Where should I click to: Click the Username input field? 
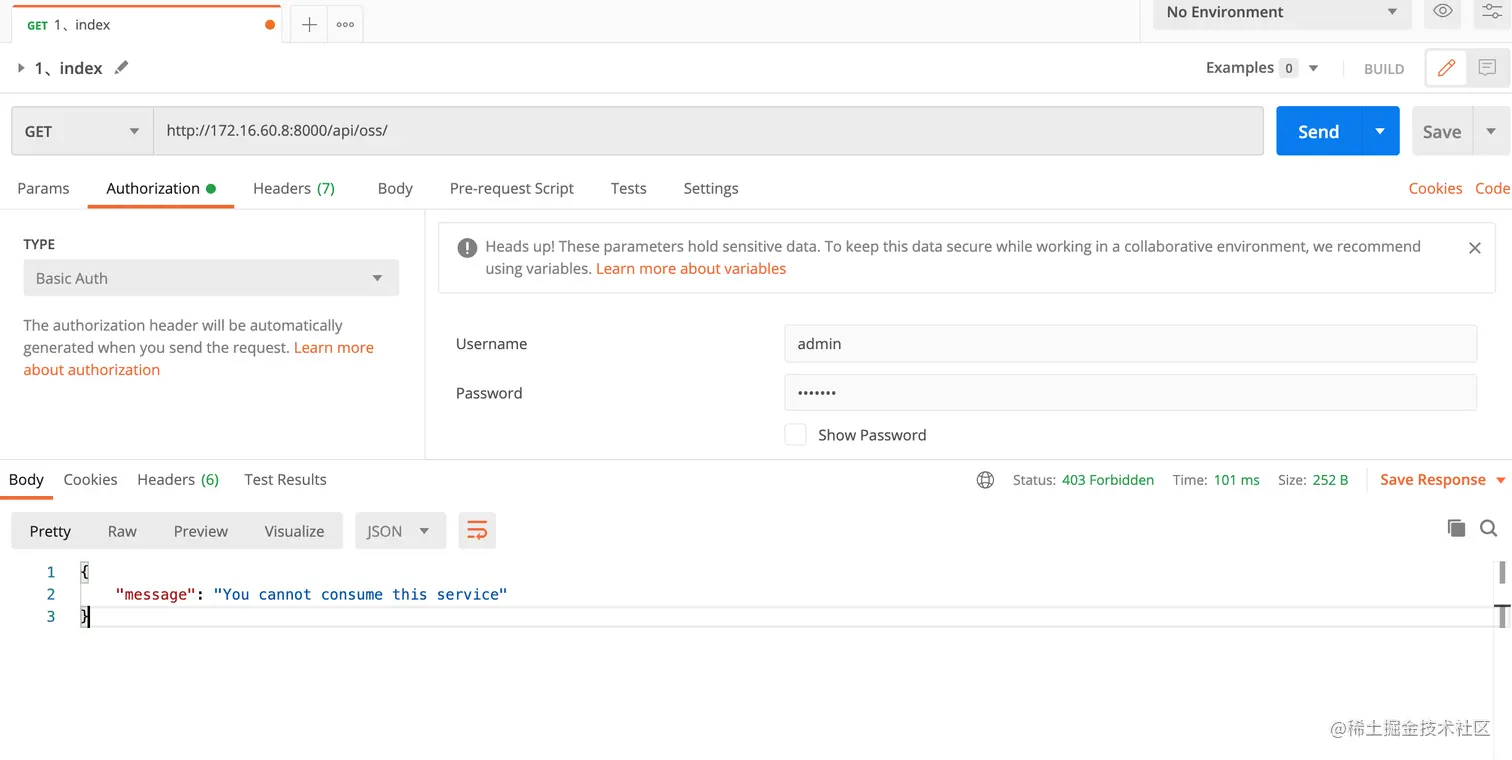[x=1130, y=344]
